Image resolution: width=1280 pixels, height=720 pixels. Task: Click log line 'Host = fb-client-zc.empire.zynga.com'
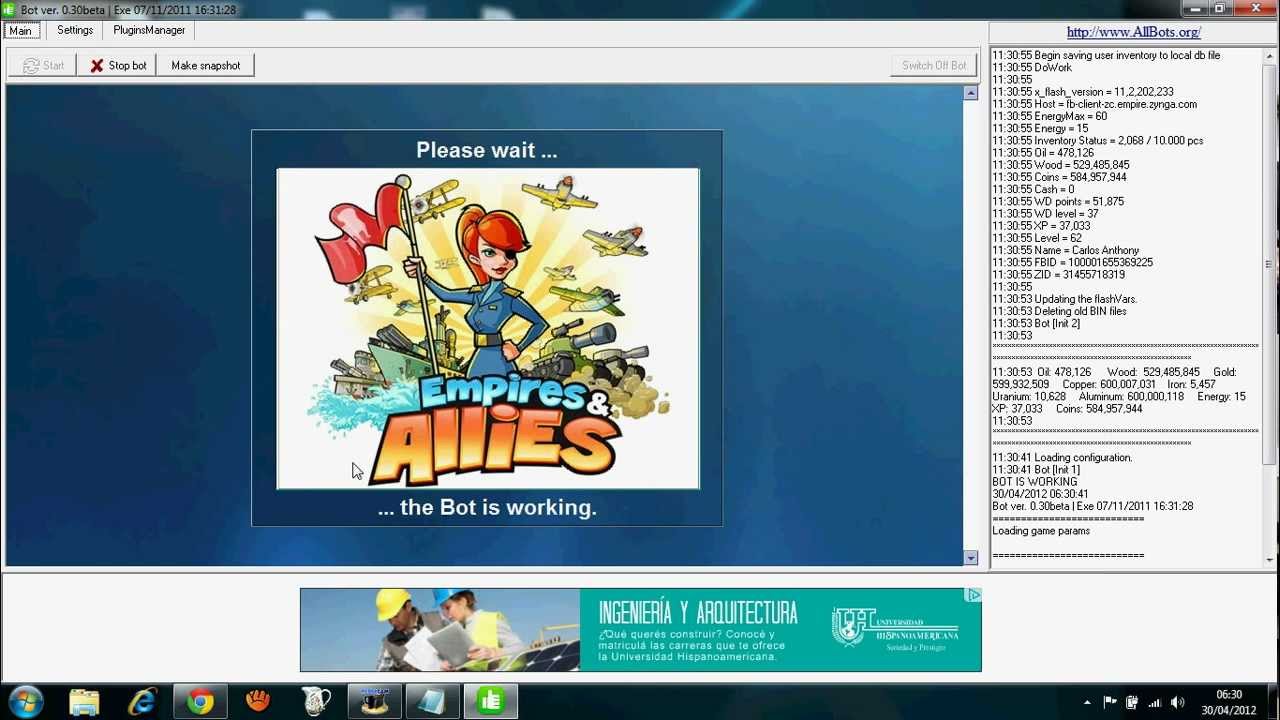coord(1095,104)
